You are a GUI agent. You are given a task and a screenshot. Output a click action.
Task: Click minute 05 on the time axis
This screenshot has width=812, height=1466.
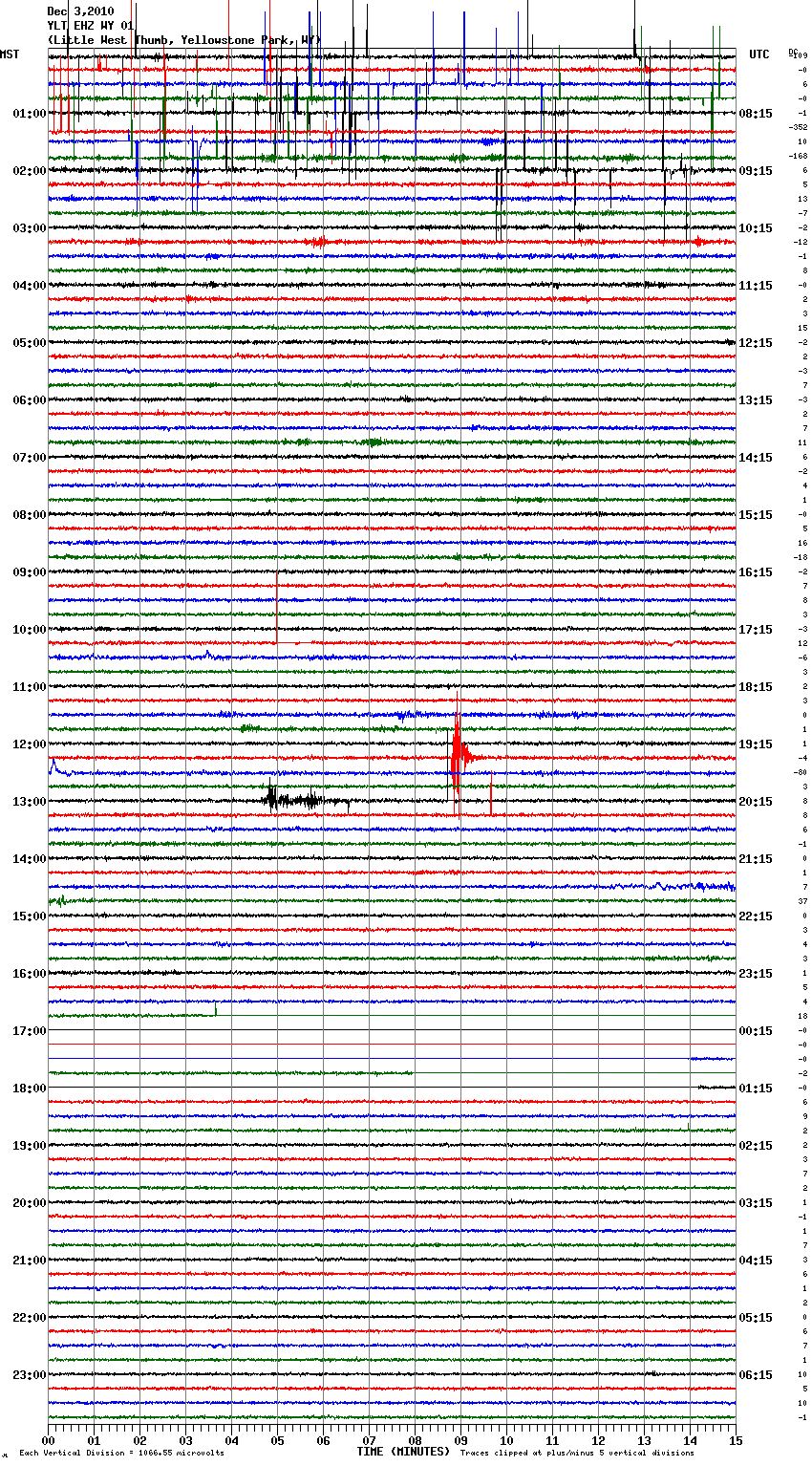pyautogui.click(x=278, y=1439)
